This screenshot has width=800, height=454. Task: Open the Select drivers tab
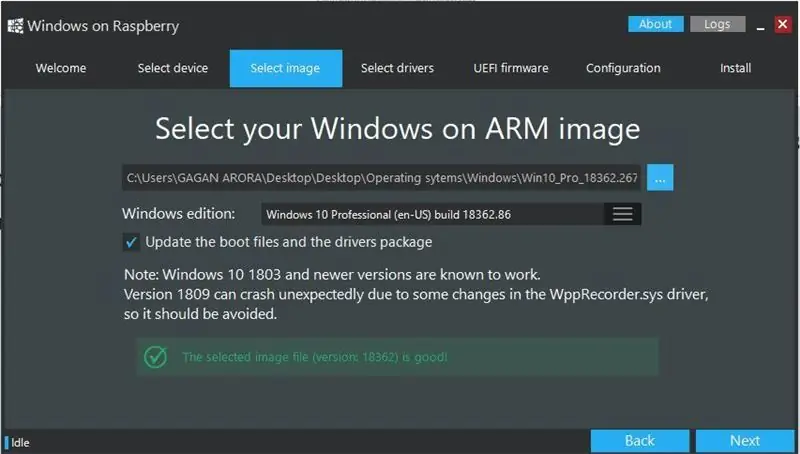(397, 68)
